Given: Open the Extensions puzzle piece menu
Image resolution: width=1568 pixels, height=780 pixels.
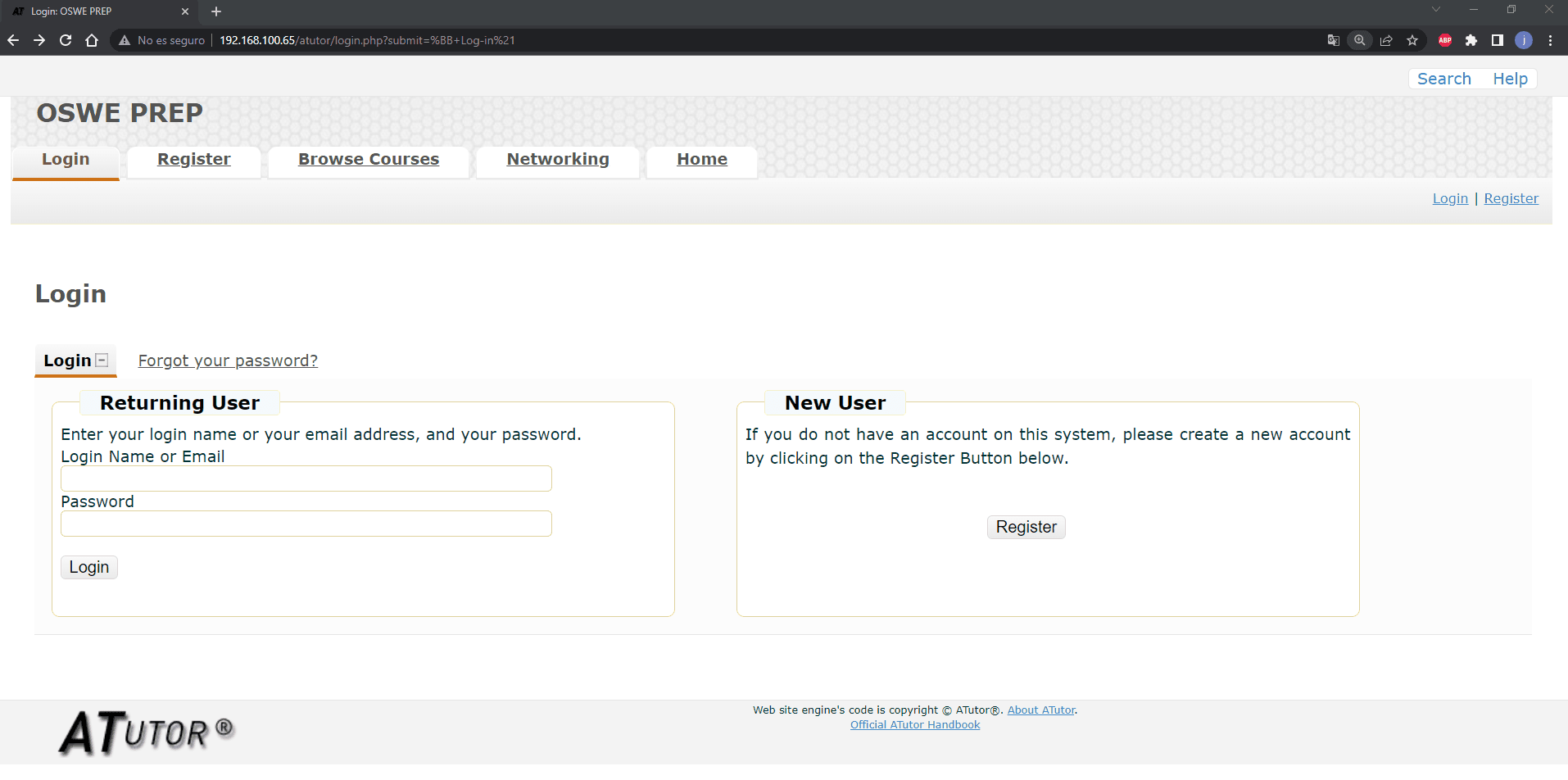Looking at the screenshot, I should 1471,40.
